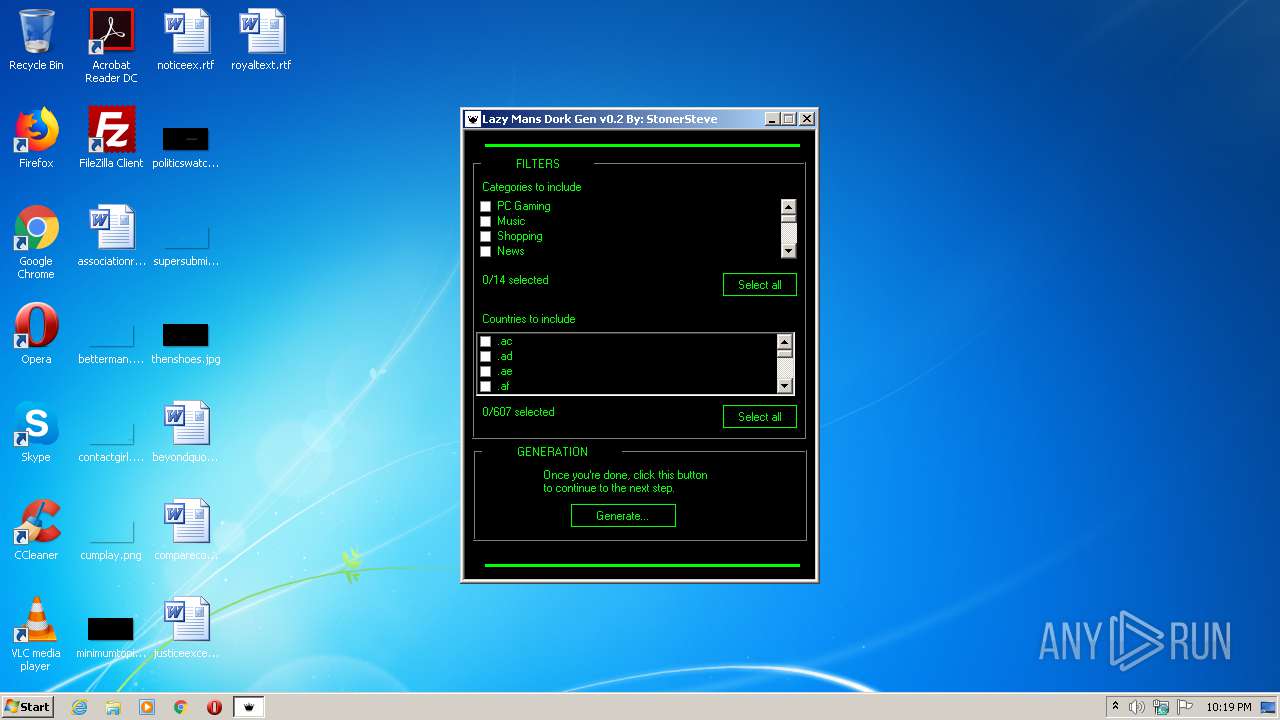Click categories list scroll-up arrow
Image resolution: width=1280 pixels, height=720 pixels.
[788, 208]
